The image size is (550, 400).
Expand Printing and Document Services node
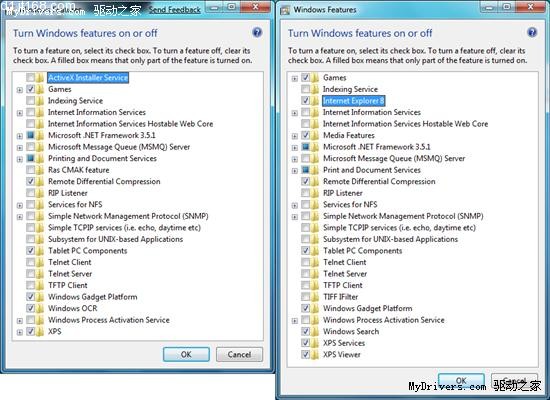[20, 159]
